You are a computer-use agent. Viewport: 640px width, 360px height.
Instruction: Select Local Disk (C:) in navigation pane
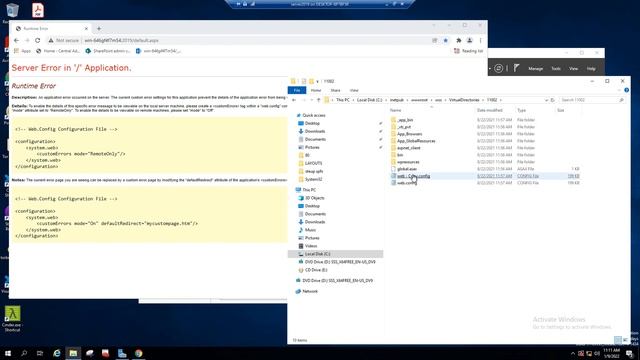pyautogui.click(x=336, y=254)
